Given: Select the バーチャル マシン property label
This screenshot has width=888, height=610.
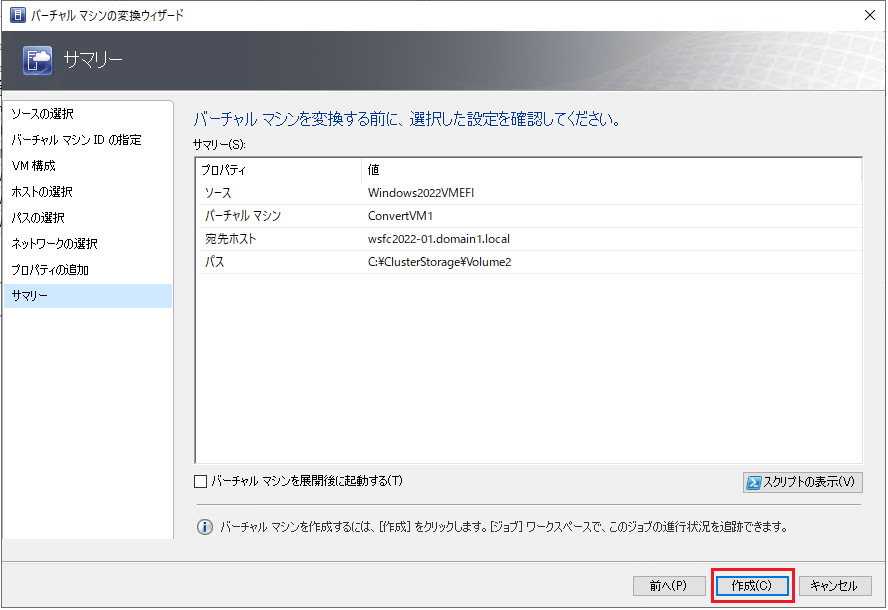Looking at the screenshot, I should 243,216.
